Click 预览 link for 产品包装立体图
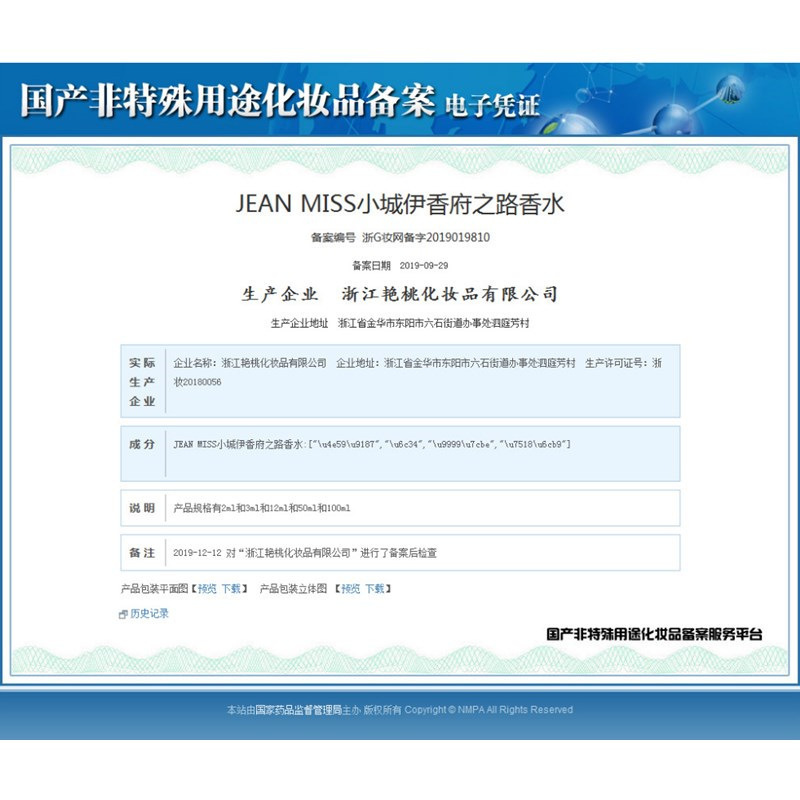The image size is (800, 800). pos(351,589)
